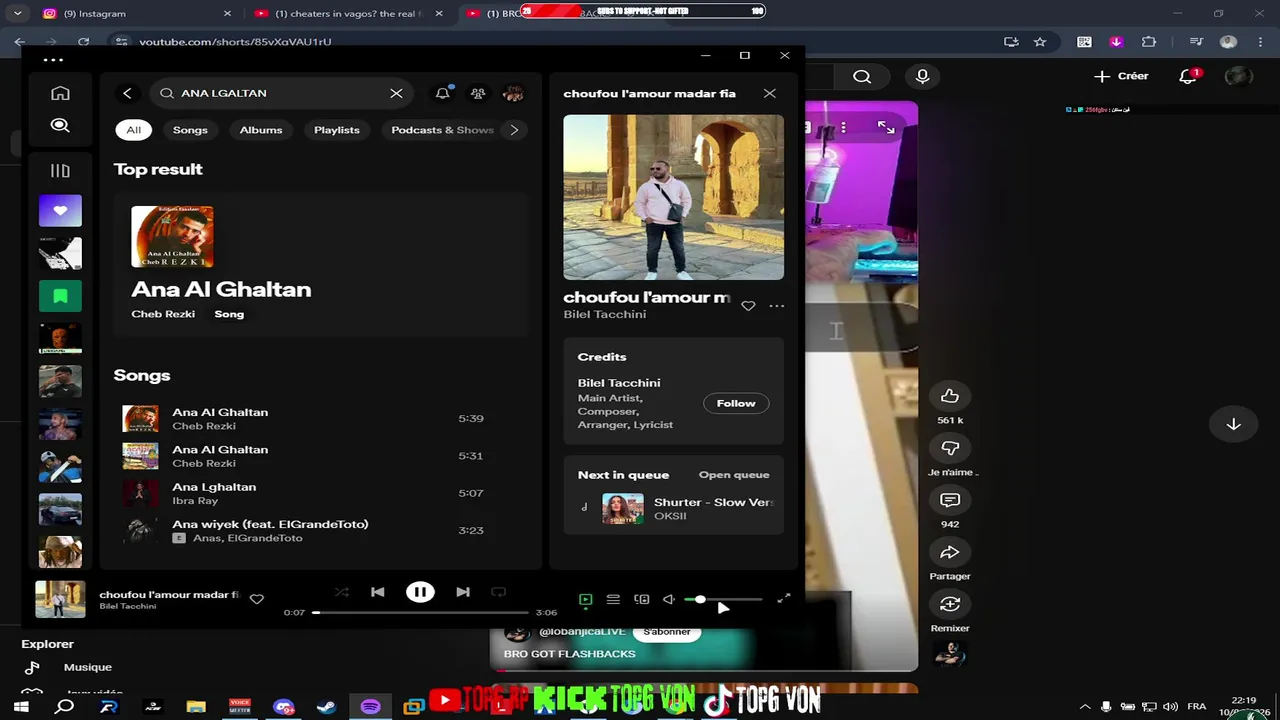Toggle repeat in the player
1280x720 pixels.
[498, 592]
